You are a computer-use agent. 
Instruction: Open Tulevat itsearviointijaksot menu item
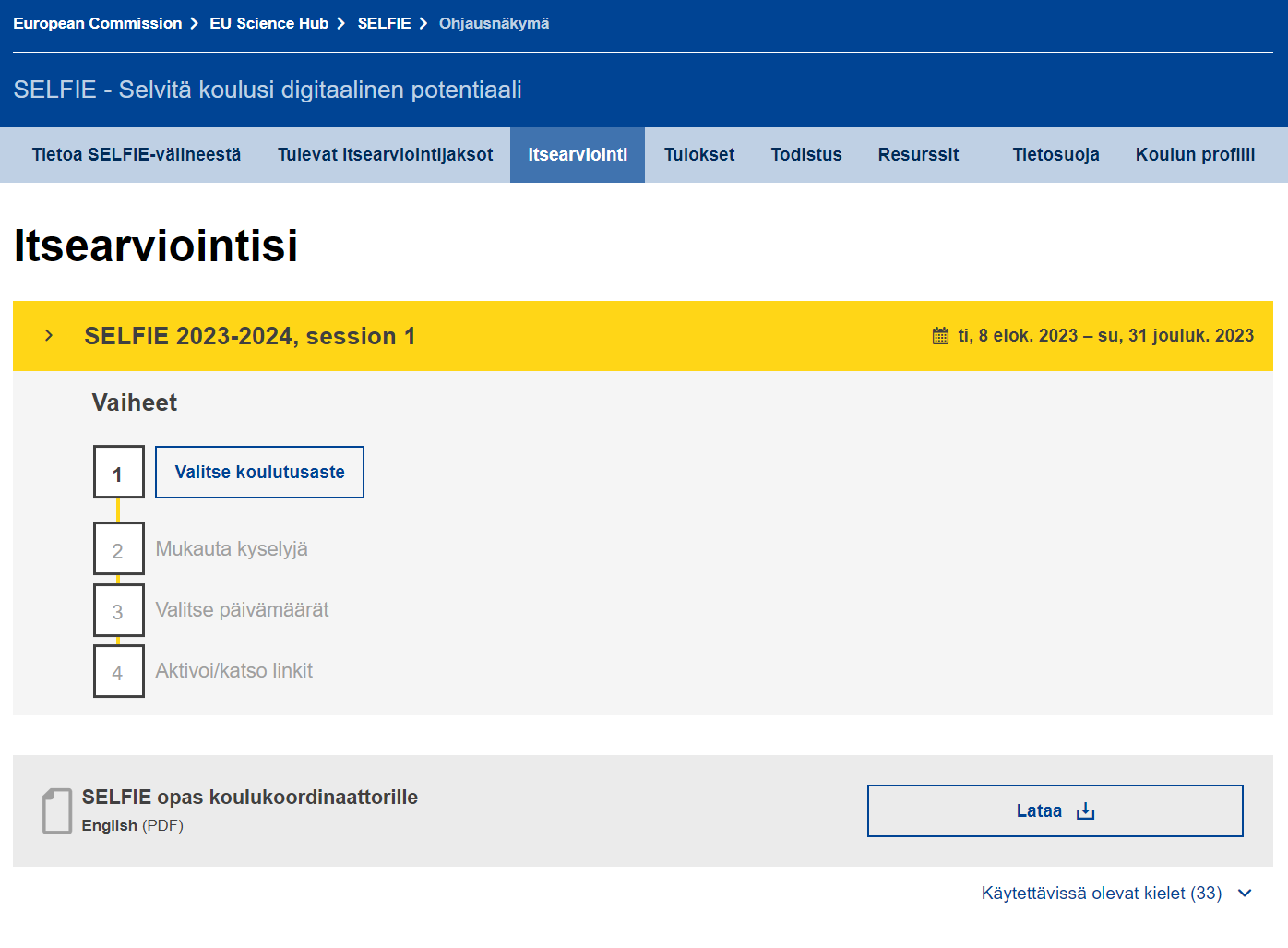[385, 155]
